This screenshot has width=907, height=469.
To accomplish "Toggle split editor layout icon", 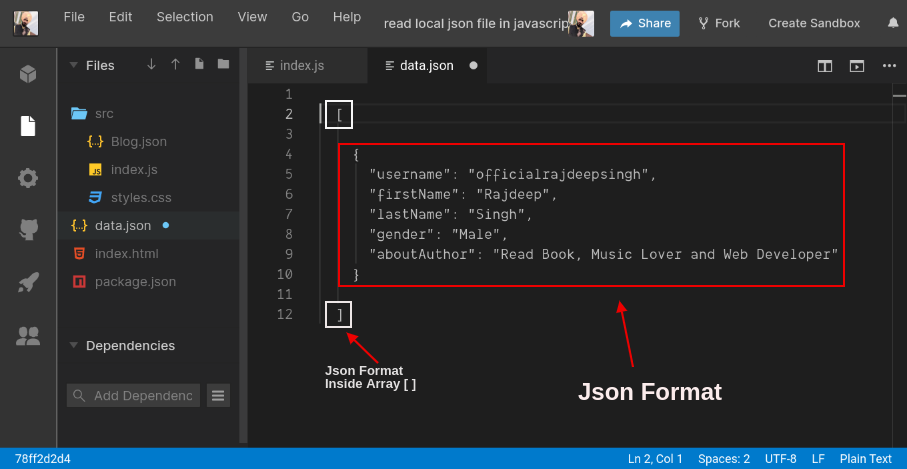I will 825,66.
